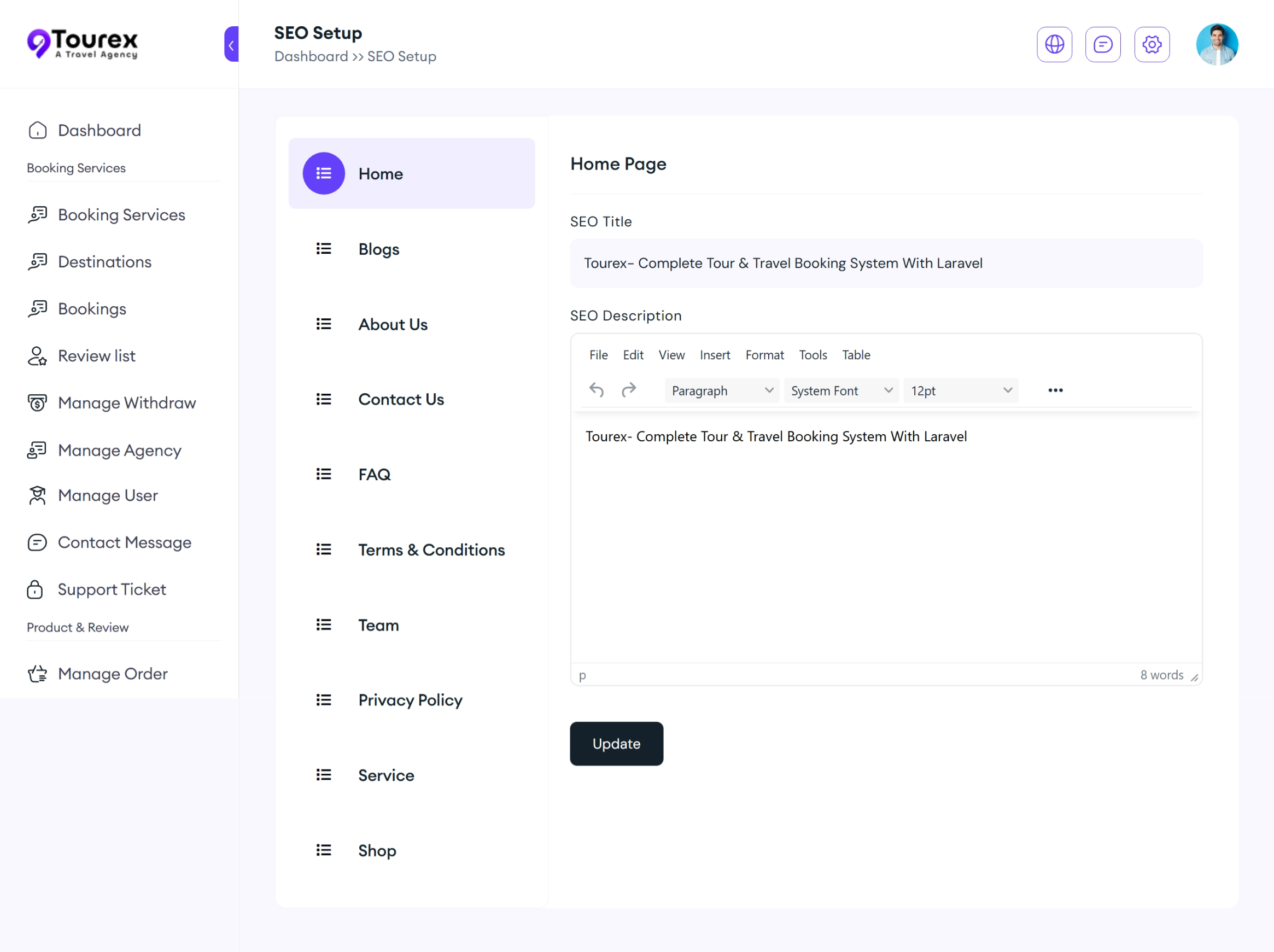The height and width of the screenshot is (952, 1274).
Task: Collapse sidebar with purple chevron toggle
Action: [231, 44]
